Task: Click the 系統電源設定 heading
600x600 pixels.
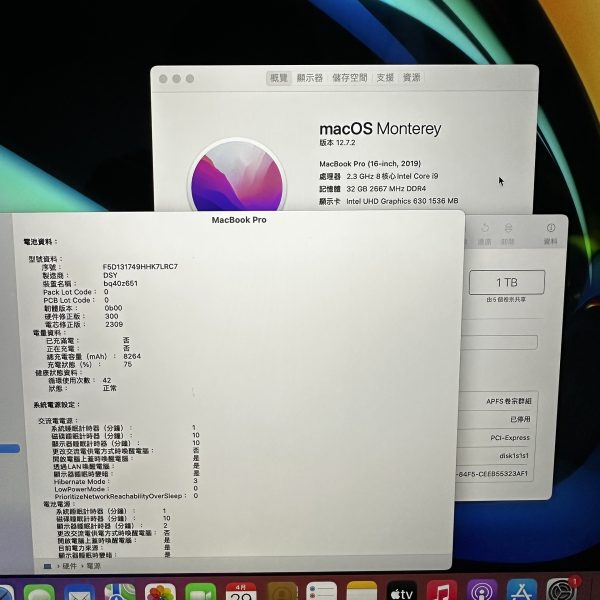Action: click(57, 405)
